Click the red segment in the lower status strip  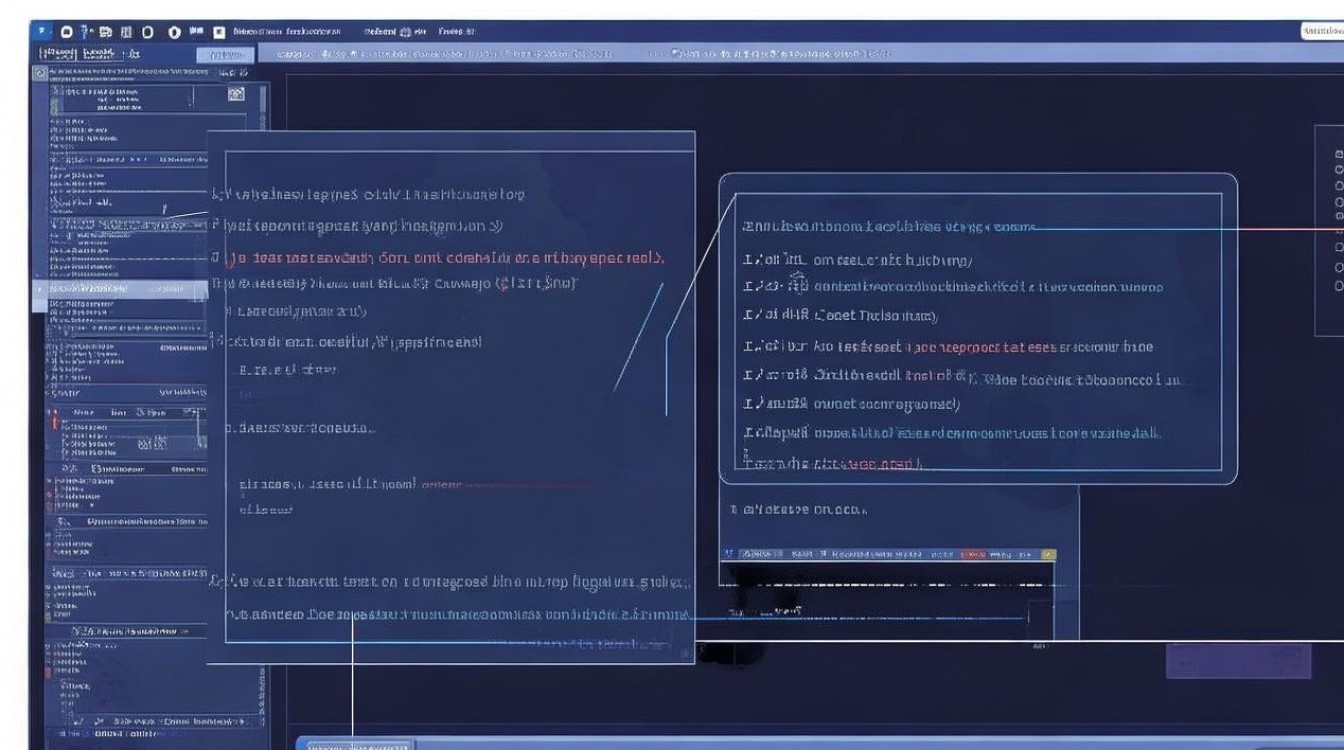[x=972, y=554]
